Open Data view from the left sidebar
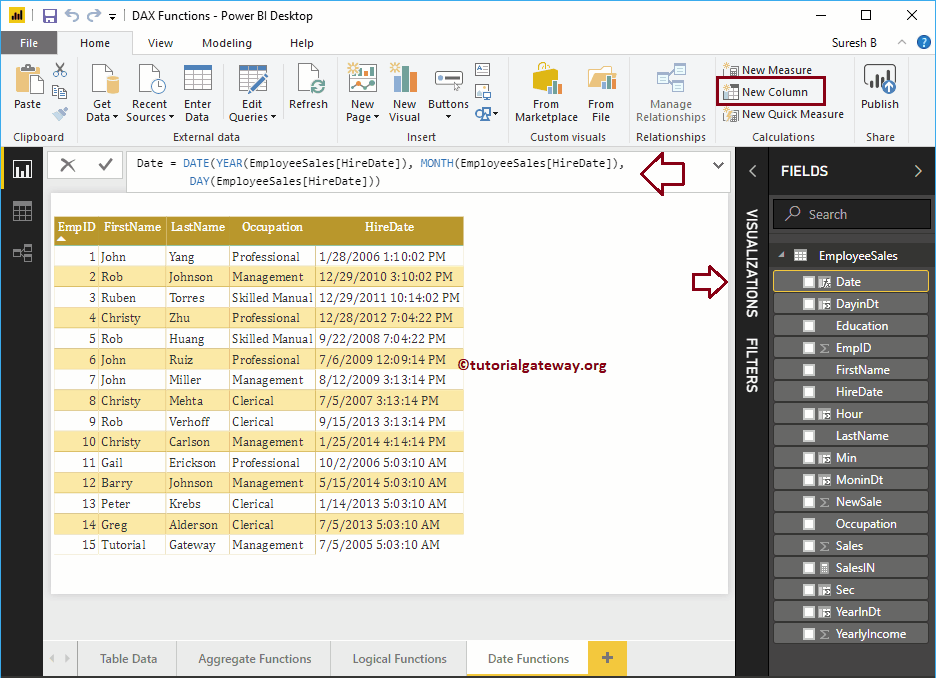Screen dimensions: 936x678 point(21,210)
